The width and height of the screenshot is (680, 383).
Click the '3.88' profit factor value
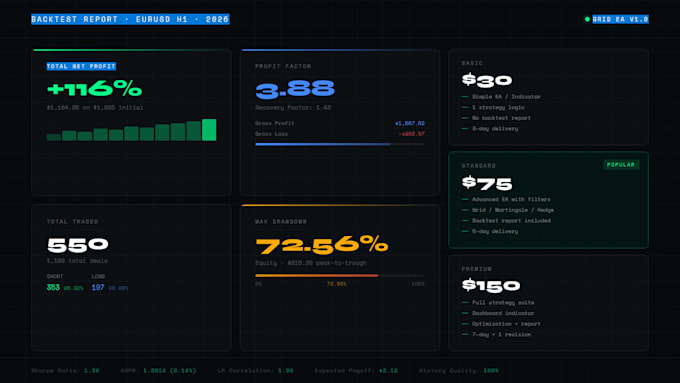click(x=295, y=89)
